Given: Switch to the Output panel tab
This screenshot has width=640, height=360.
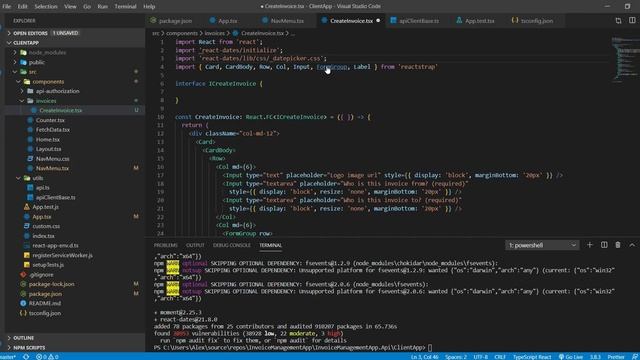Looking at the screenshot, I should 195,245.
